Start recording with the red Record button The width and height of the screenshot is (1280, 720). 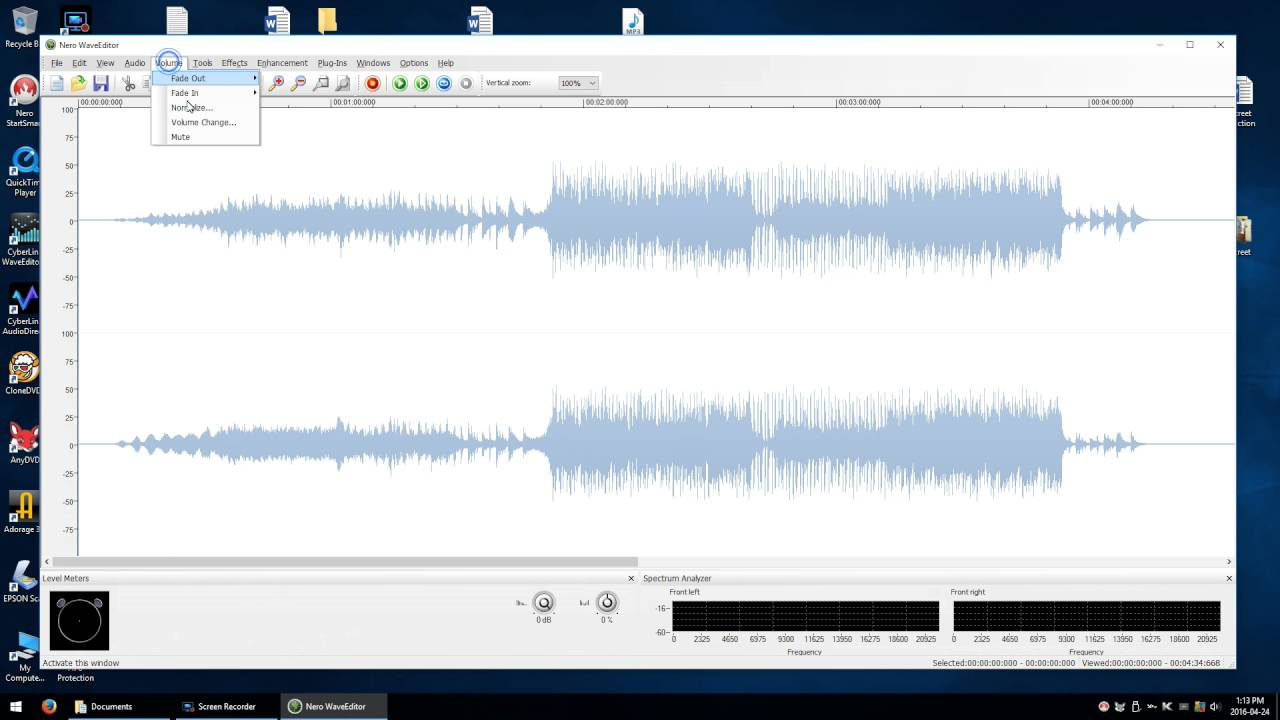coord(373,83)
